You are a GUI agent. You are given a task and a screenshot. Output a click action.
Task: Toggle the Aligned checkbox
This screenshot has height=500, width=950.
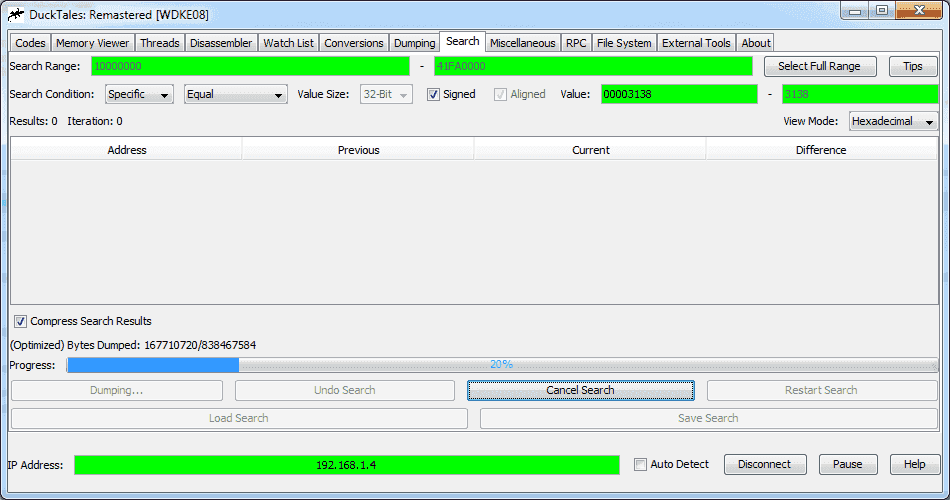[x=500, y=94]
